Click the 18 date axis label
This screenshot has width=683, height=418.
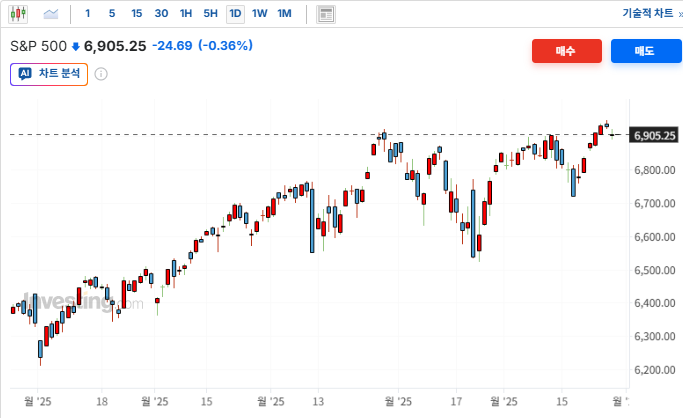[102, 401]
